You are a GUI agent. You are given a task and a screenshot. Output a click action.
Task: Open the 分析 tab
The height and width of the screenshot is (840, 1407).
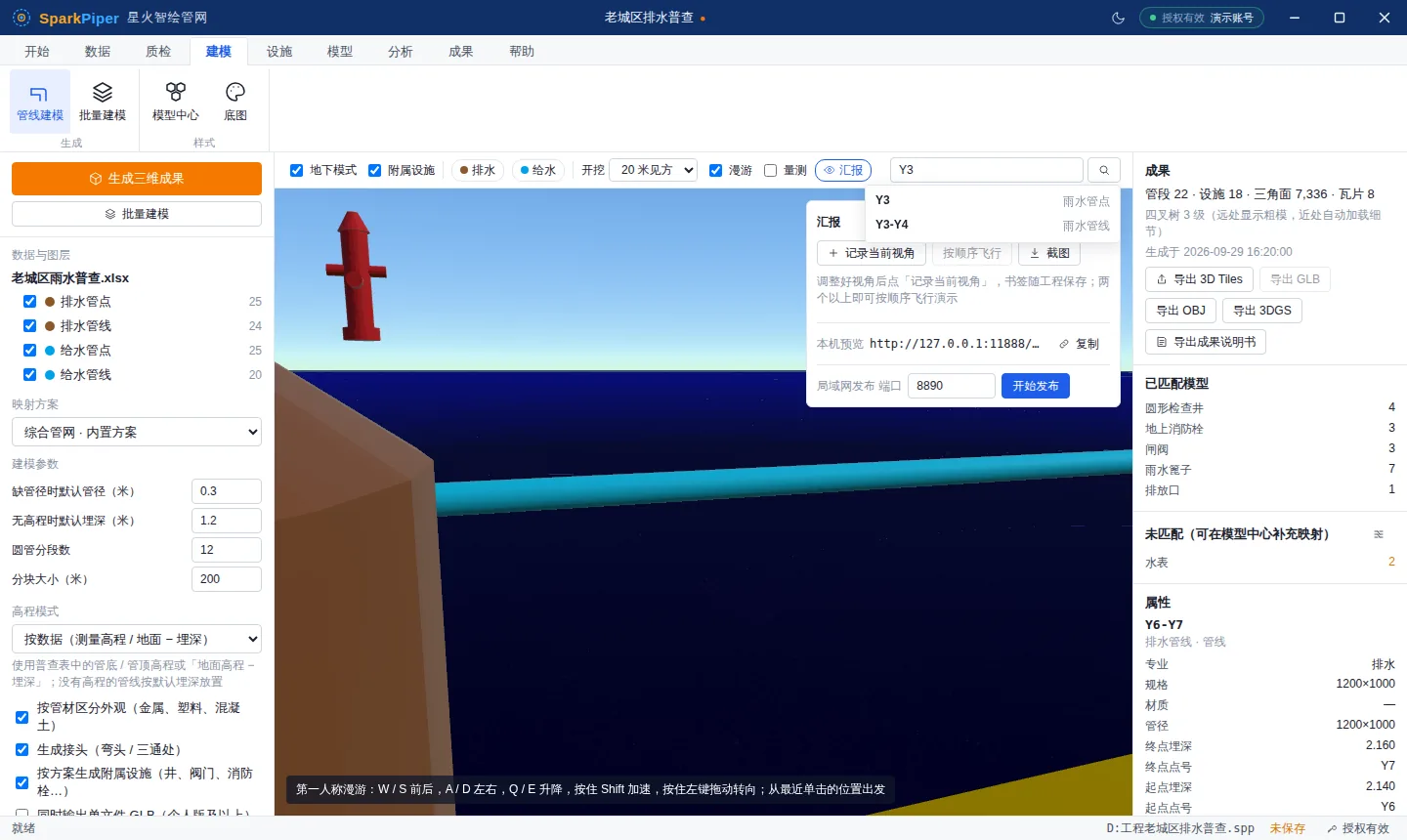[401, 52]
